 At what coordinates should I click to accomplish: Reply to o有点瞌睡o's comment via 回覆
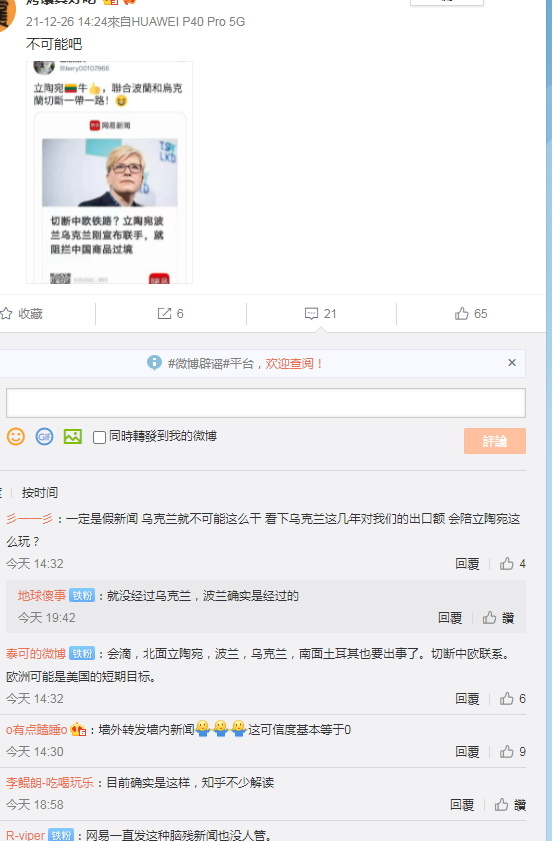coord(467,752)
